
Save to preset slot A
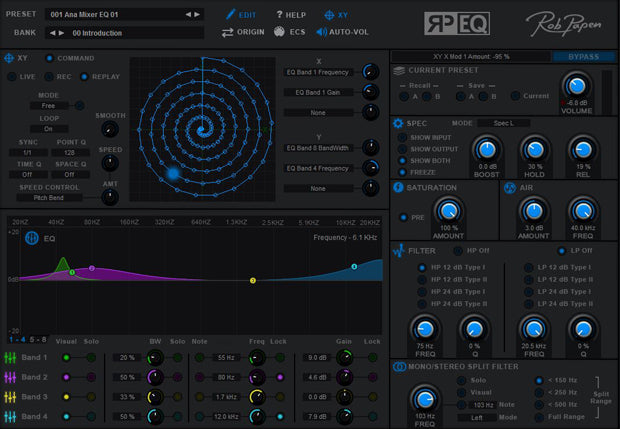[x=460, y=96]
